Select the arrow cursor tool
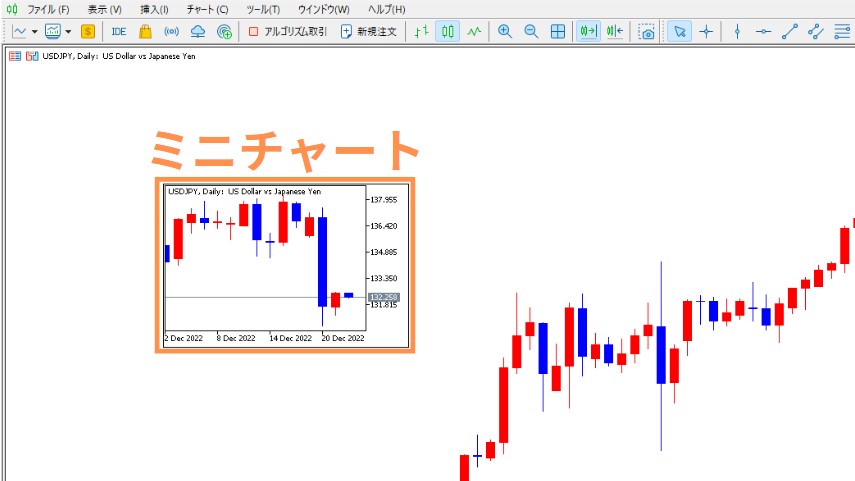This screenshot has height=481, width=855. click(x=679, y=32)
